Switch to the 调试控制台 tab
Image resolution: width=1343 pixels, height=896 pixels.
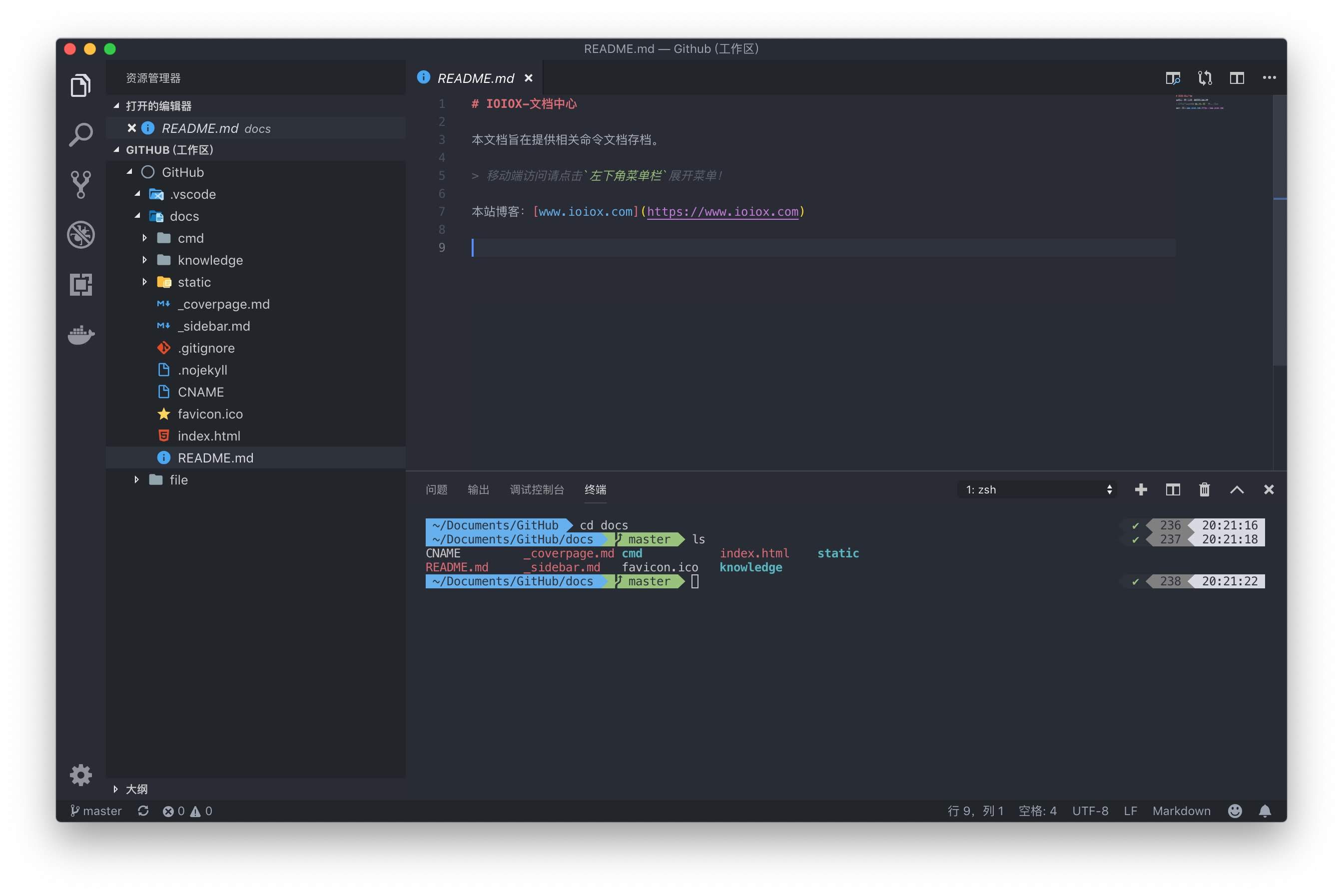pyautogui.click(x=536, y=490)
